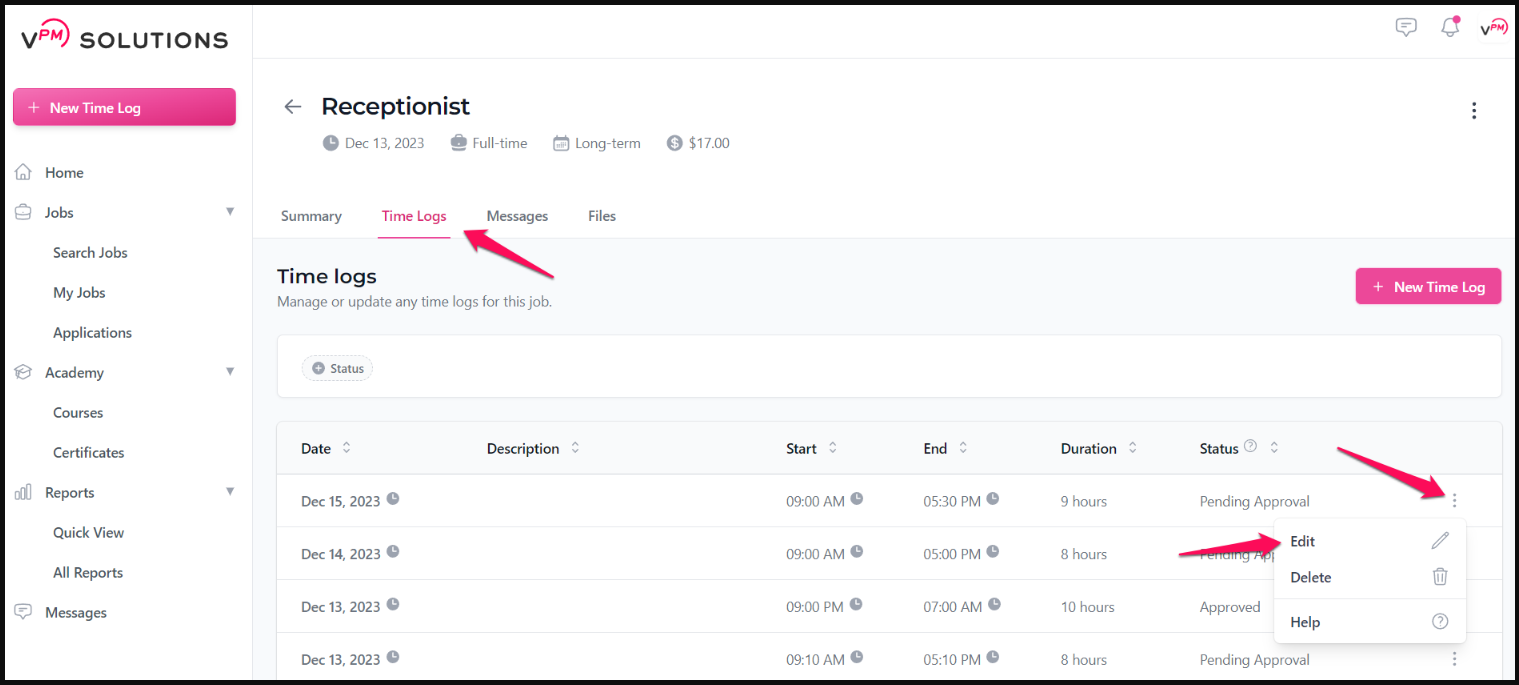1519x685 pixels.
Task: Open Search Jobs in the sidebar
Action: click(90, 252)
